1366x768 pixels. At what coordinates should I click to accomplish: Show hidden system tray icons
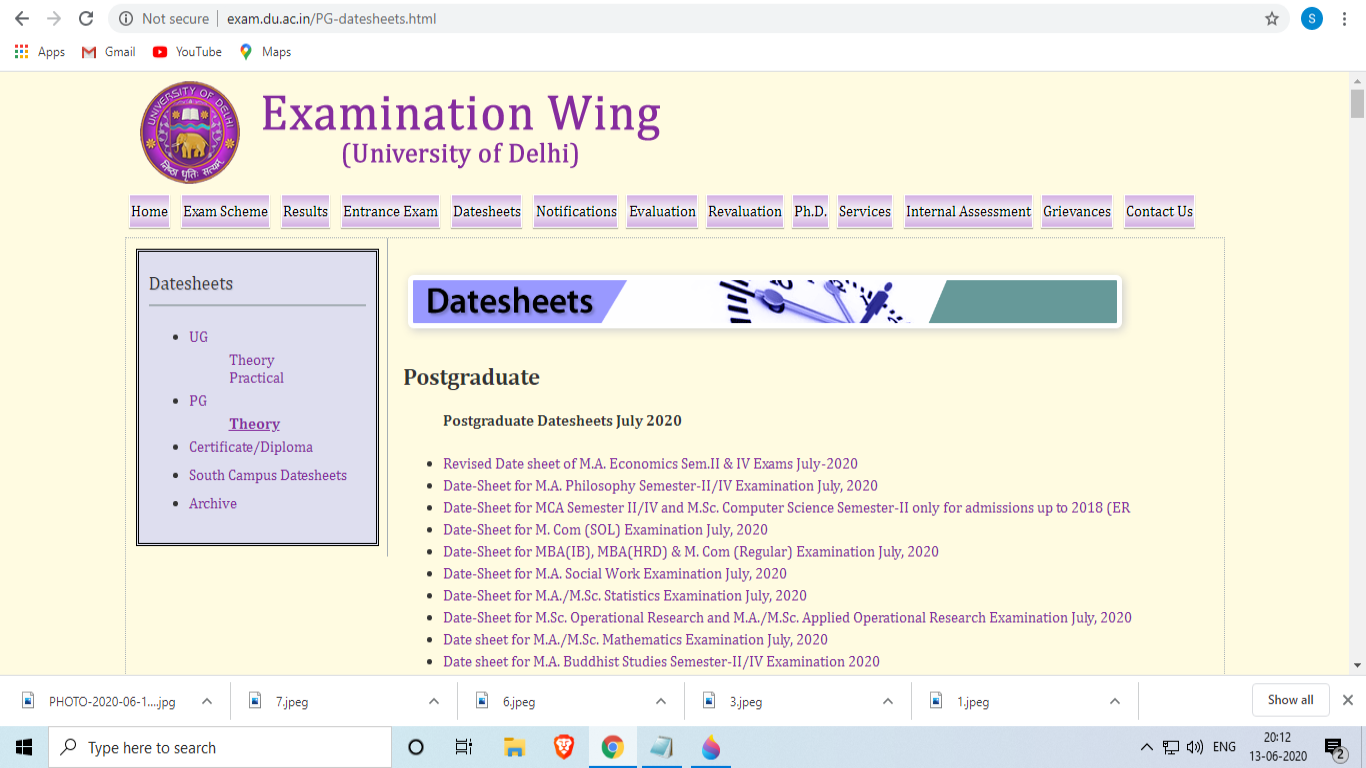(x=1147, y=747)
